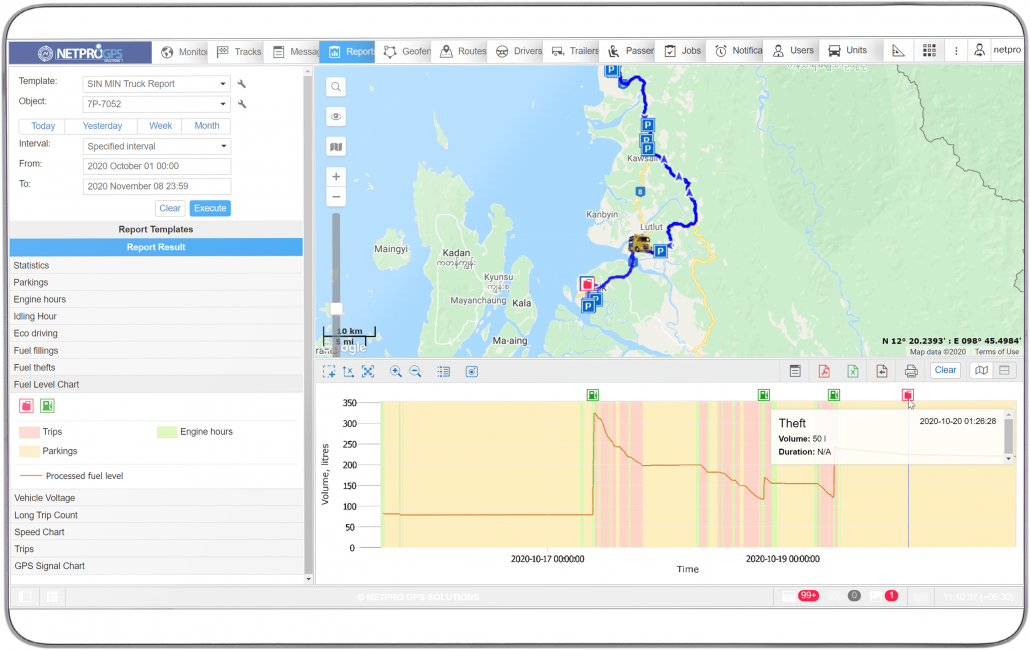Screen dimensions: 1030x650
Task: Open the apps grid icon in header
Action: click(928, 50)
